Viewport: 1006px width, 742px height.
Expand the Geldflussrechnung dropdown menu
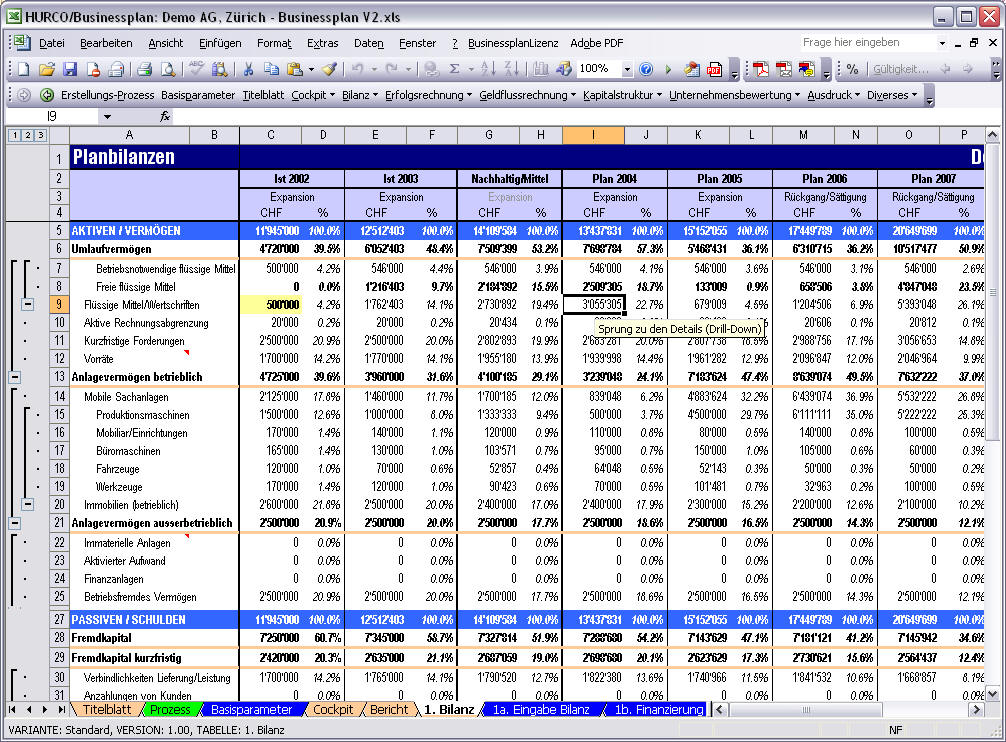[527, 96]
